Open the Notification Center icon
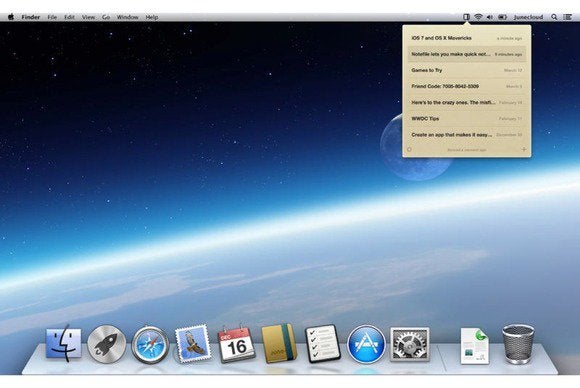Image resolution: width=580 pixels, height=388 pixels. coord(568,17)
